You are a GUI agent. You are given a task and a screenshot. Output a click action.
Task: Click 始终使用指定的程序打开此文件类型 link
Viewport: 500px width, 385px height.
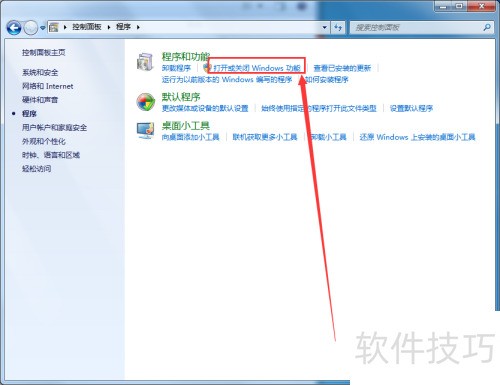point(319,108)
